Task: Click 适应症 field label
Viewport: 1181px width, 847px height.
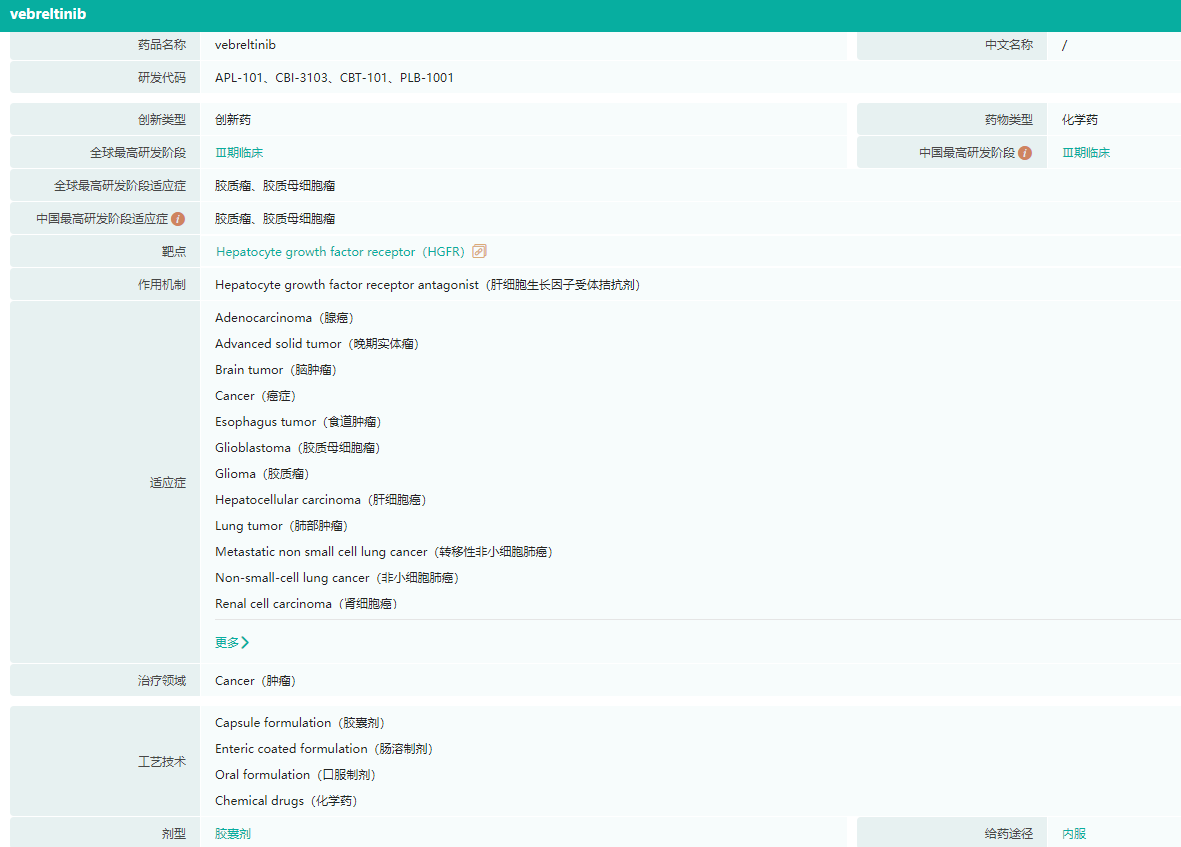Action: coord(168,483)
